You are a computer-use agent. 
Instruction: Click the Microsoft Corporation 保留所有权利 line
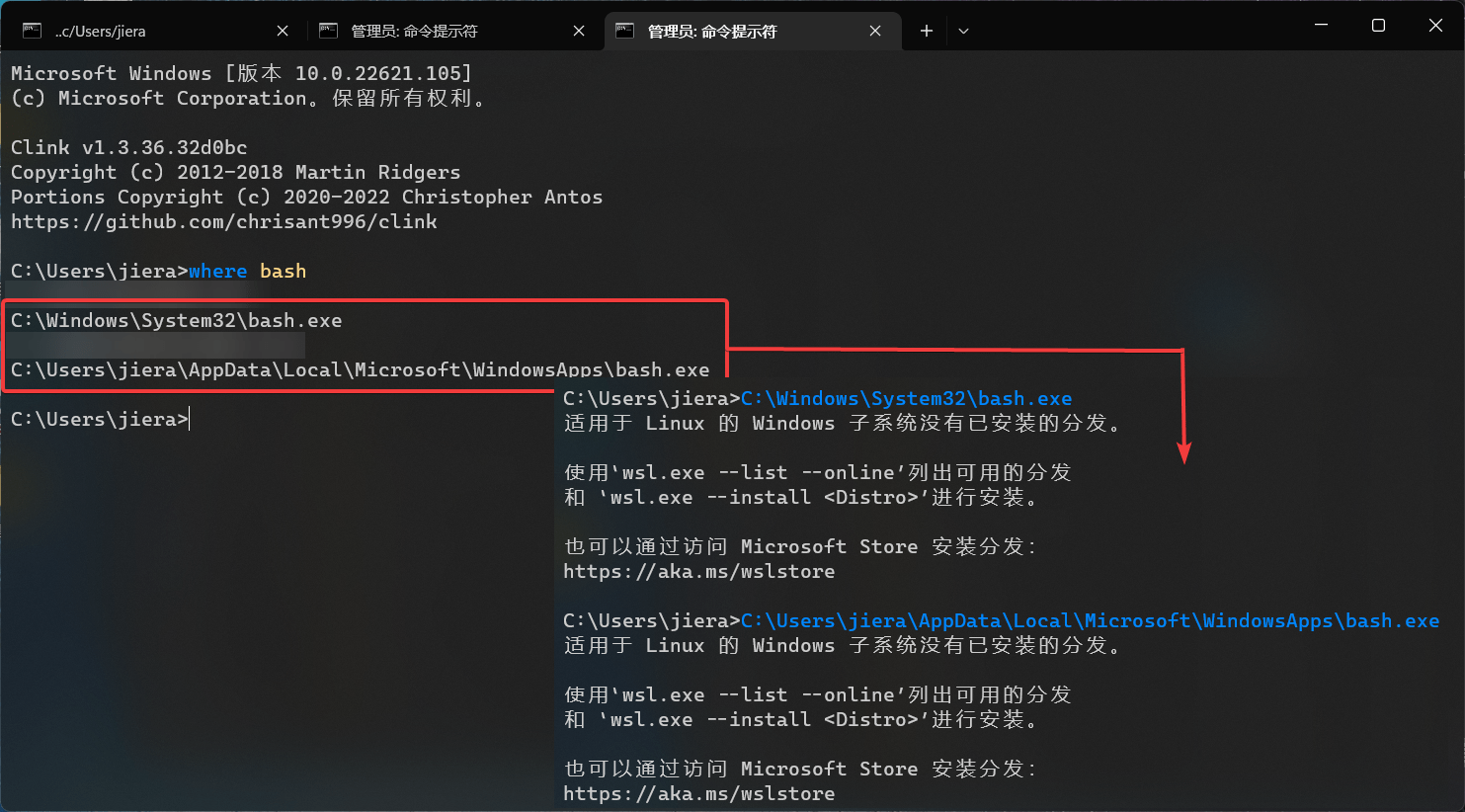coord(248,98)
